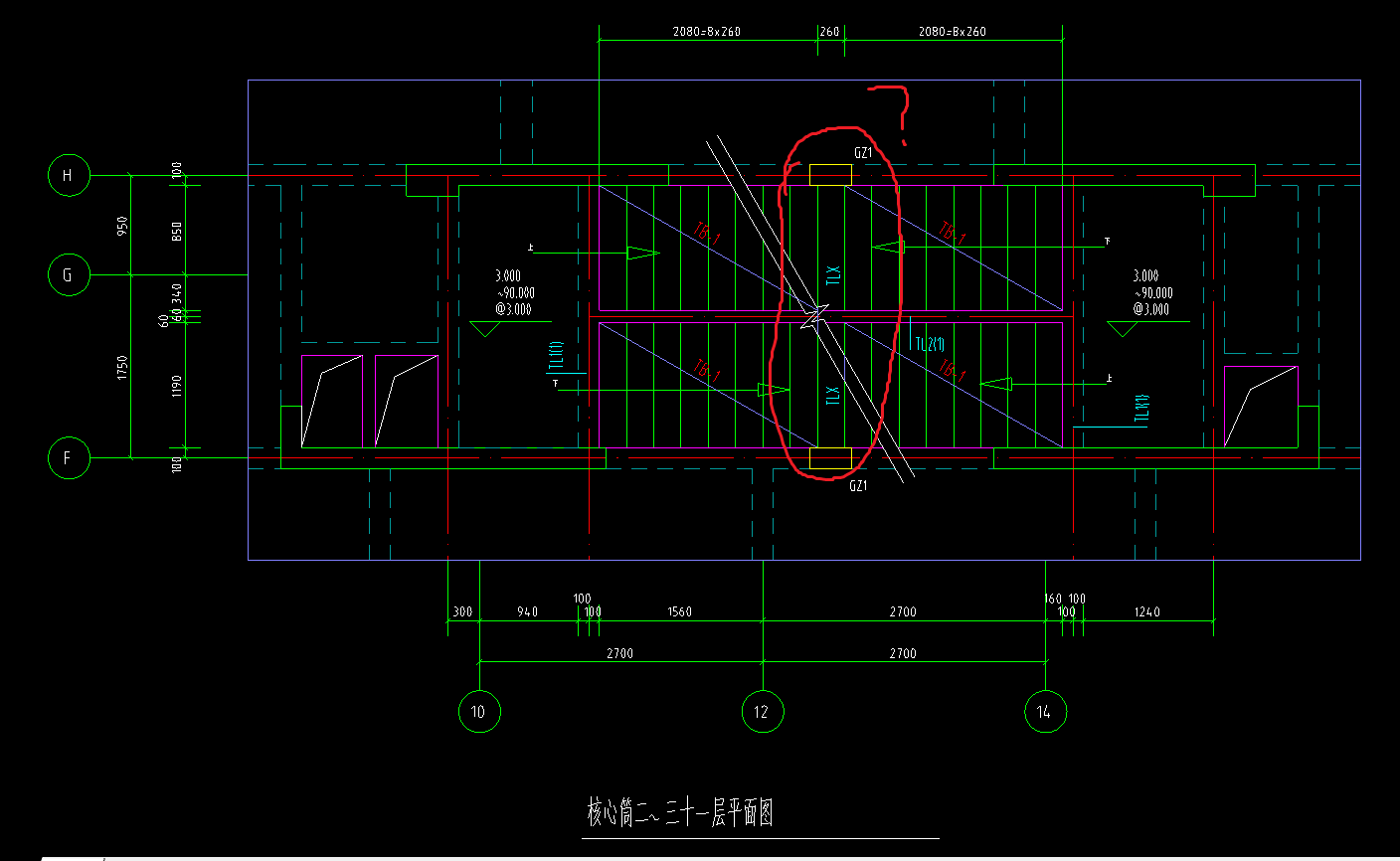Click the 2080=8x260 dimension left of 260
1400x861 pixels.
707,32
